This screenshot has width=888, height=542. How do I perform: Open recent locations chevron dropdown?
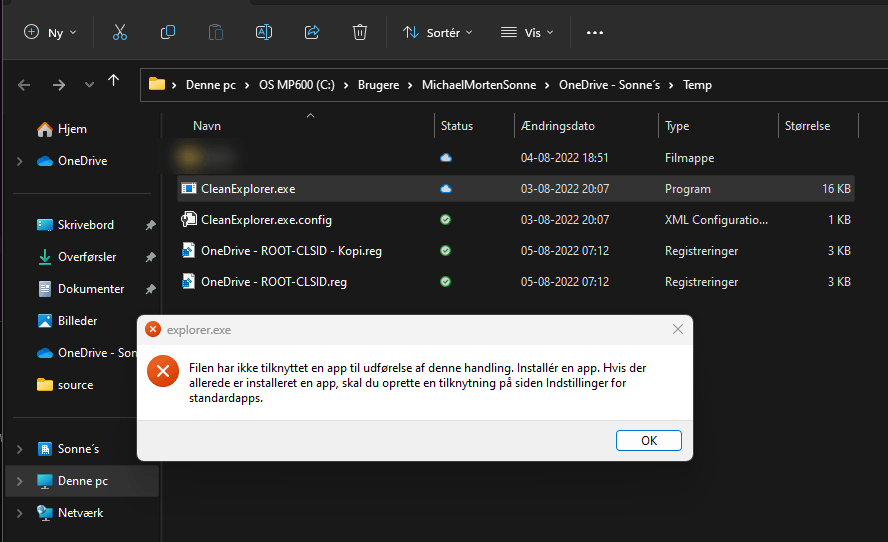pyautogui.click(x=89, y=85)
